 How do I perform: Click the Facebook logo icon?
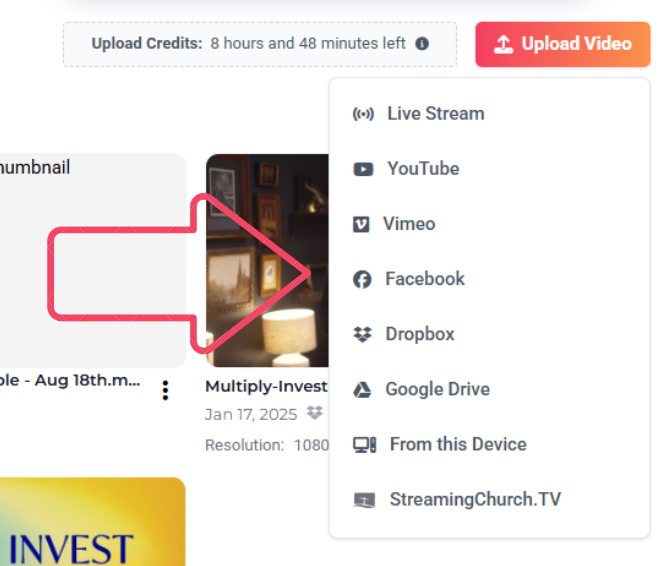coord(362,280)
